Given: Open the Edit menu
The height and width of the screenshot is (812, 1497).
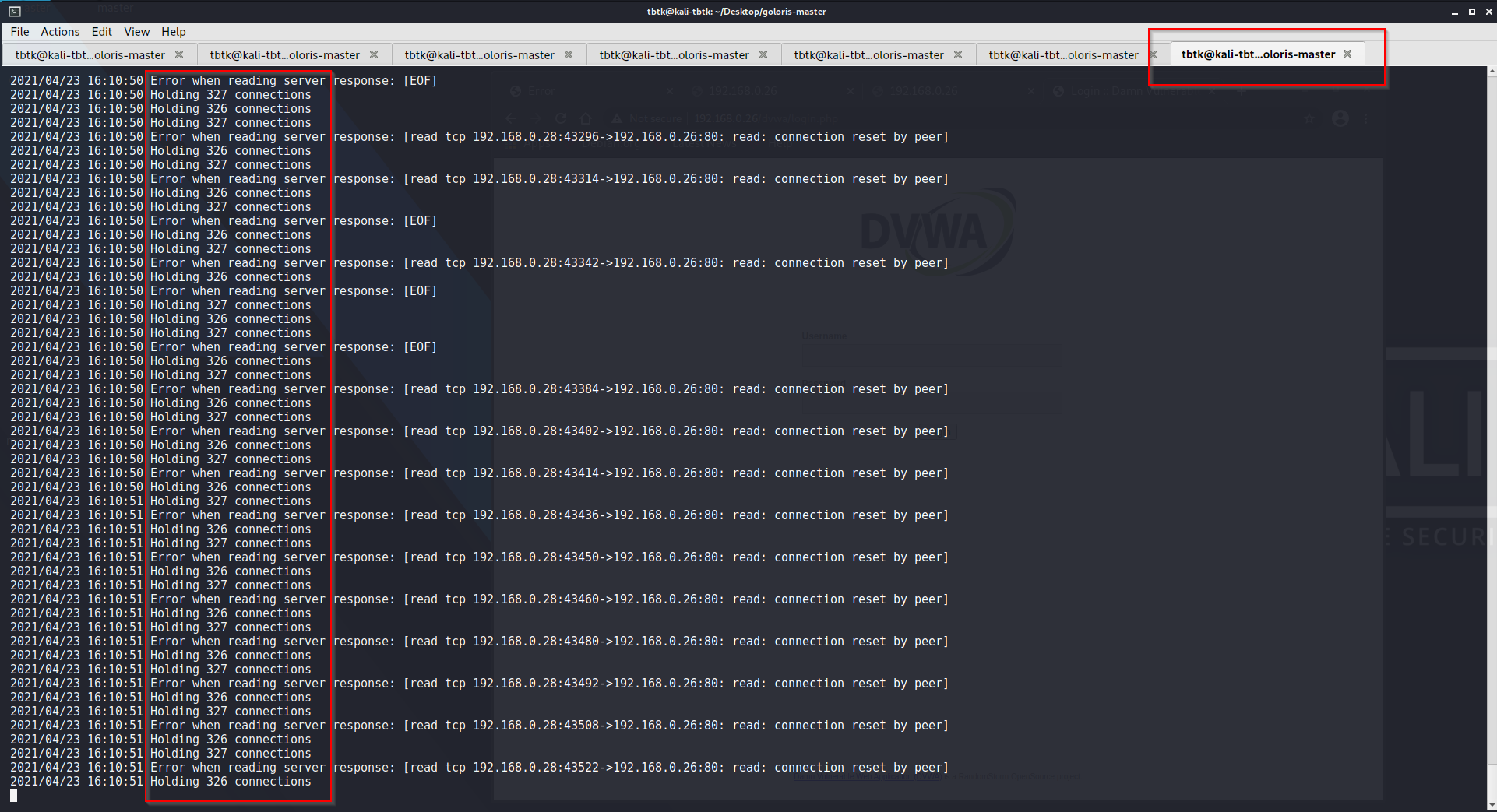Looking at the screenshot, I should click(x=101, y=32).
